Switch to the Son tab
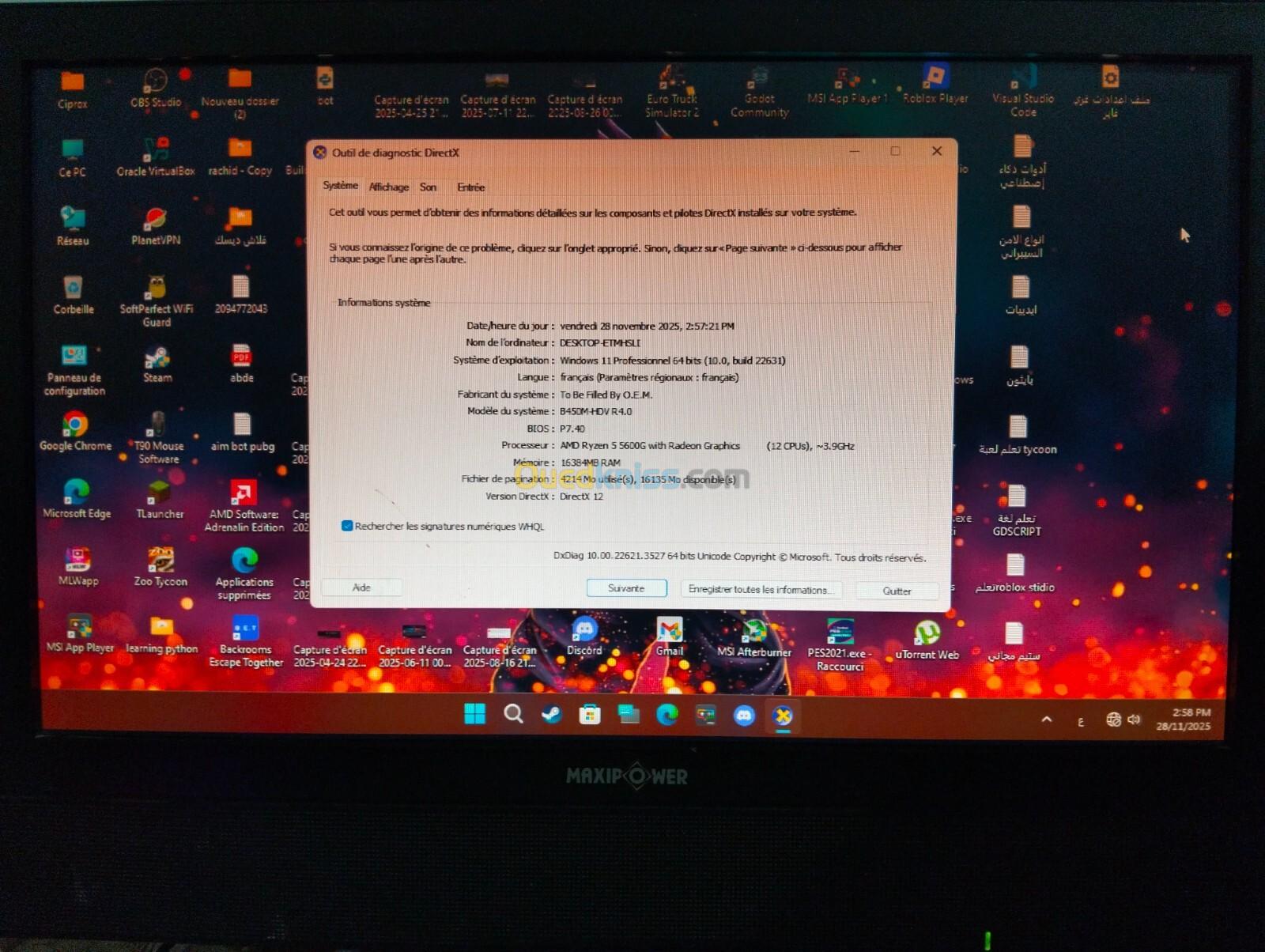Screen dimensions: 1265x952 [428, 187]
